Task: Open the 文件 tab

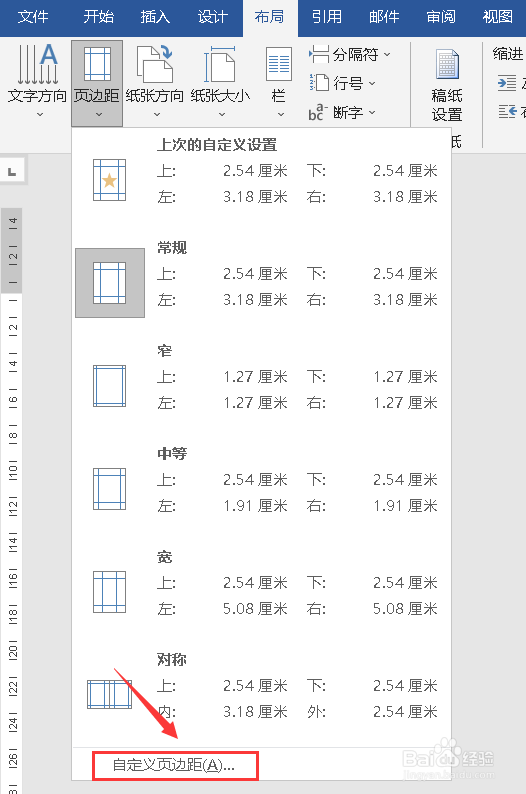Action: 33,17
